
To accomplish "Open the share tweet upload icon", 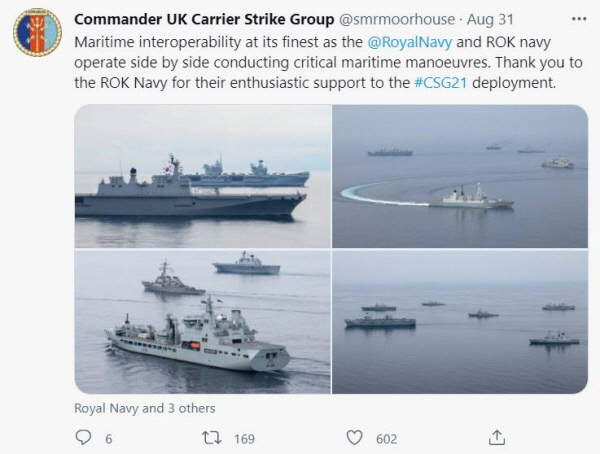I will pyautogui.click(x=497, y=437).
